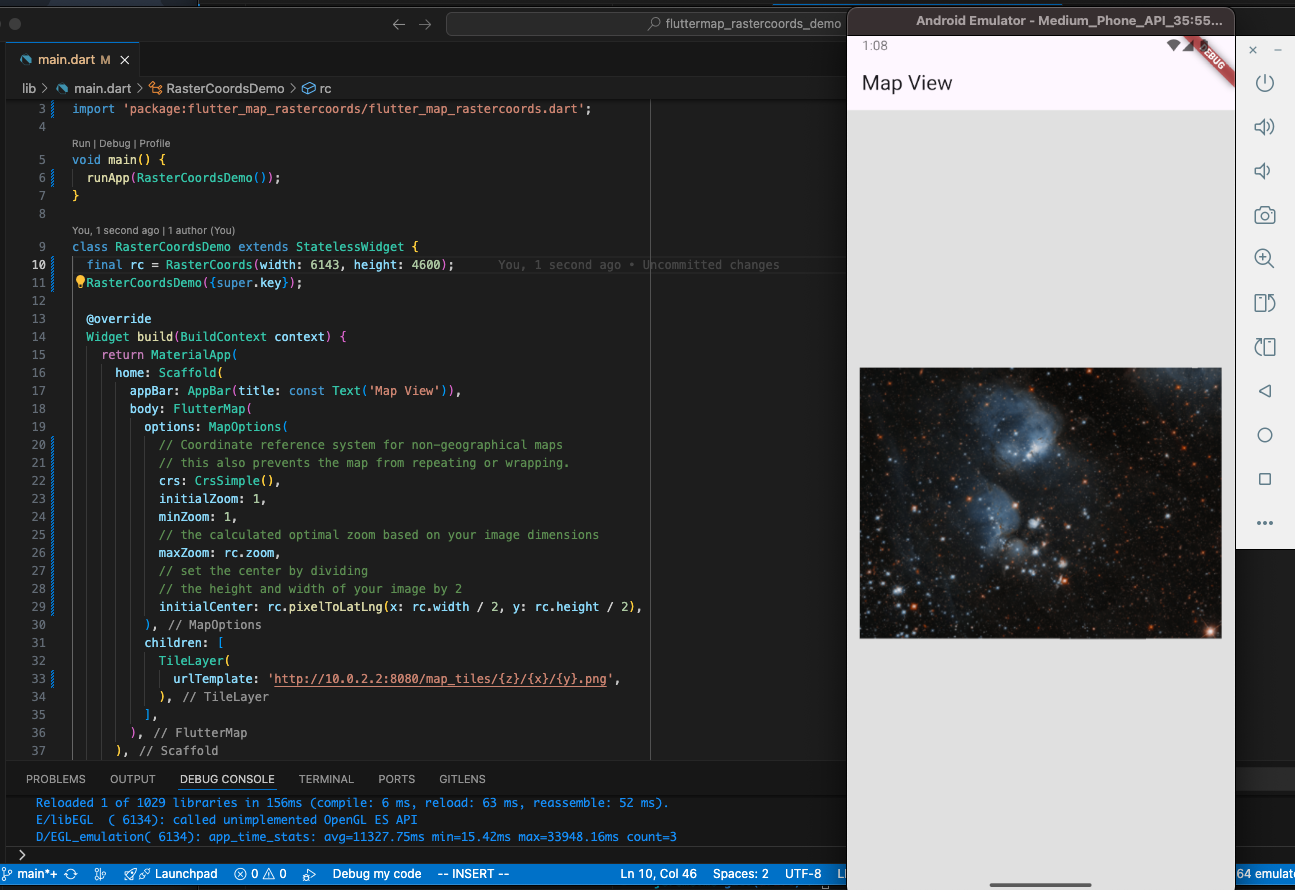
Task: Click the '-- INSERT --' vim mode indicator
Action: (x=473, y=874)
